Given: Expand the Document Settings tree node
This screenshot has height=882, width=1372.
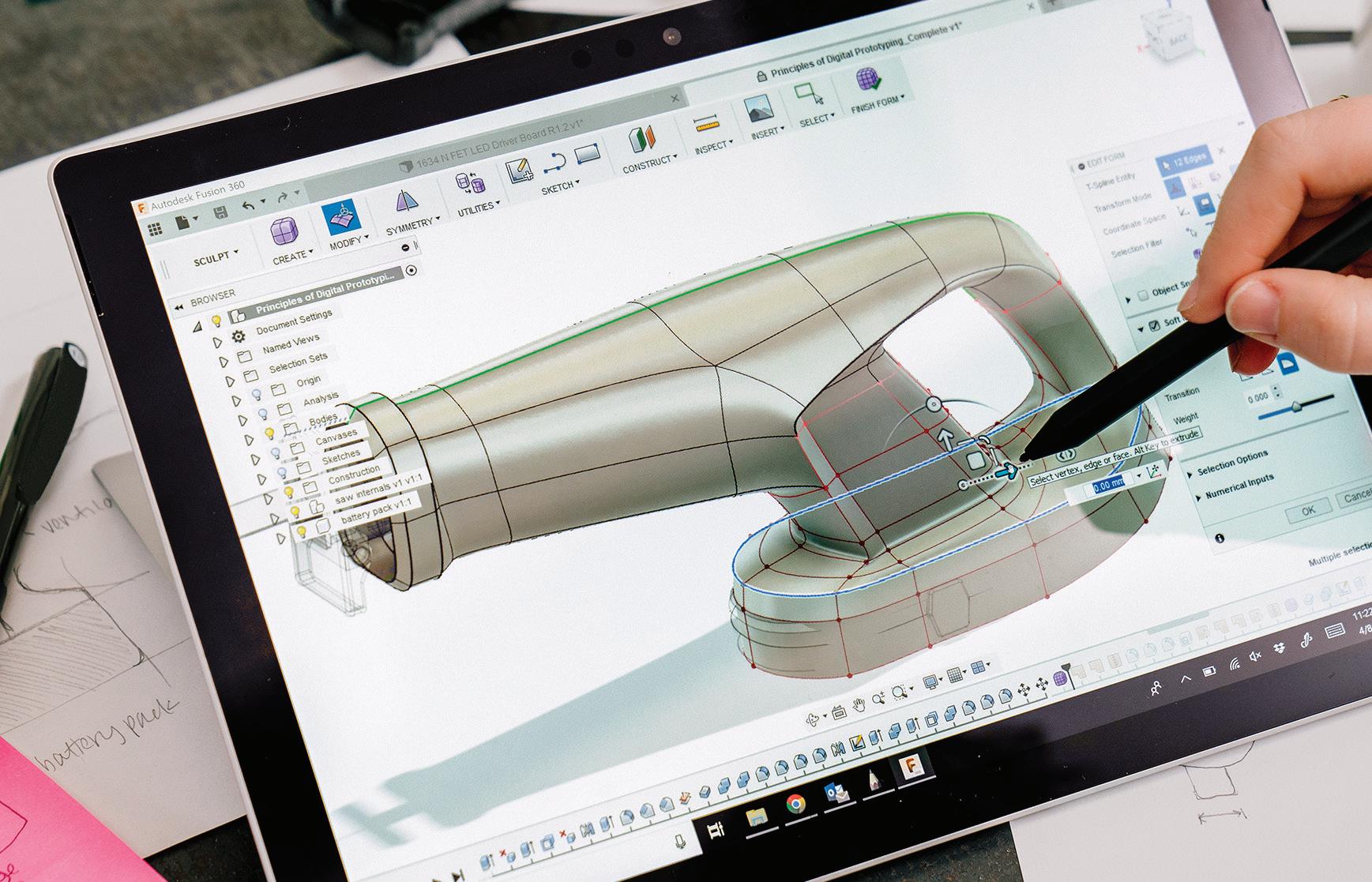Looking at the screenshot, I should click(218, 343).
